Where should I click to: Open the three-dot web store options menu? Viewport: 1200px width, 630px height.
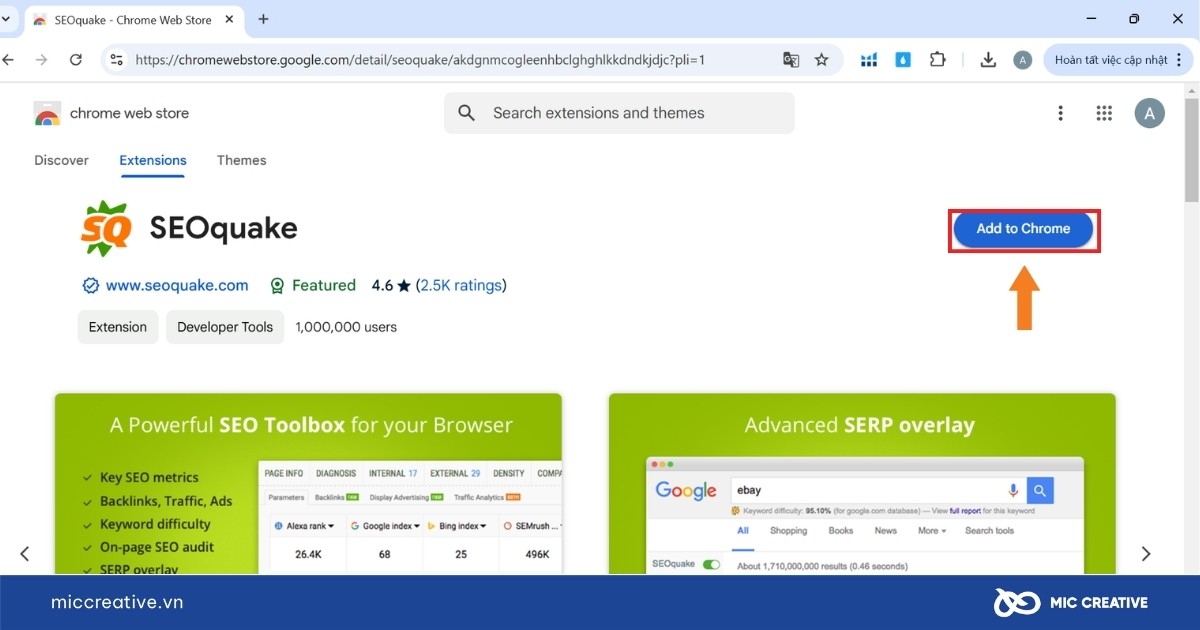tap(1061, 113)
